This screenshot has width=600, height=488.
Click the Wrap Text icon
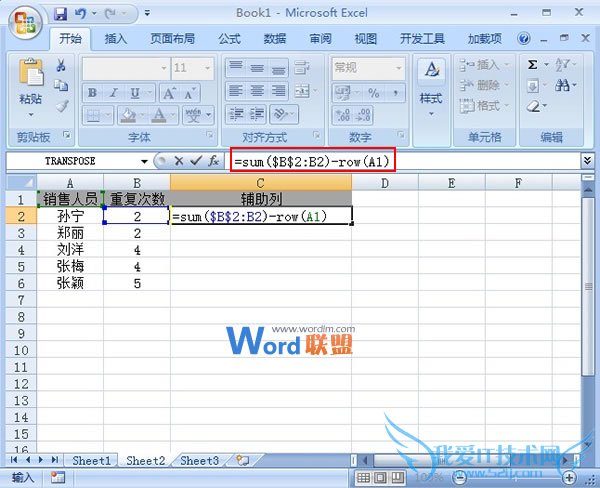(302, 68)
